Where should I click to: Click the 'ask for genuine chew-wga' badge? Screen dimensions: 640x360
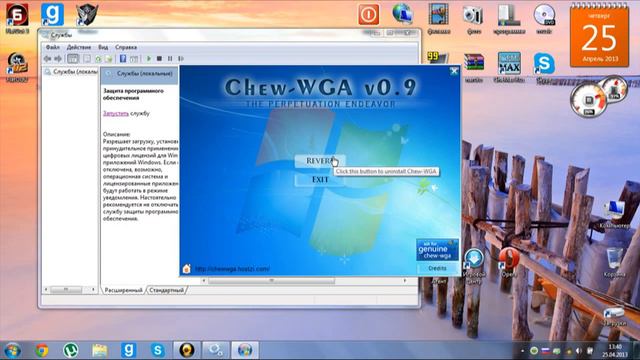pos(437,250)
